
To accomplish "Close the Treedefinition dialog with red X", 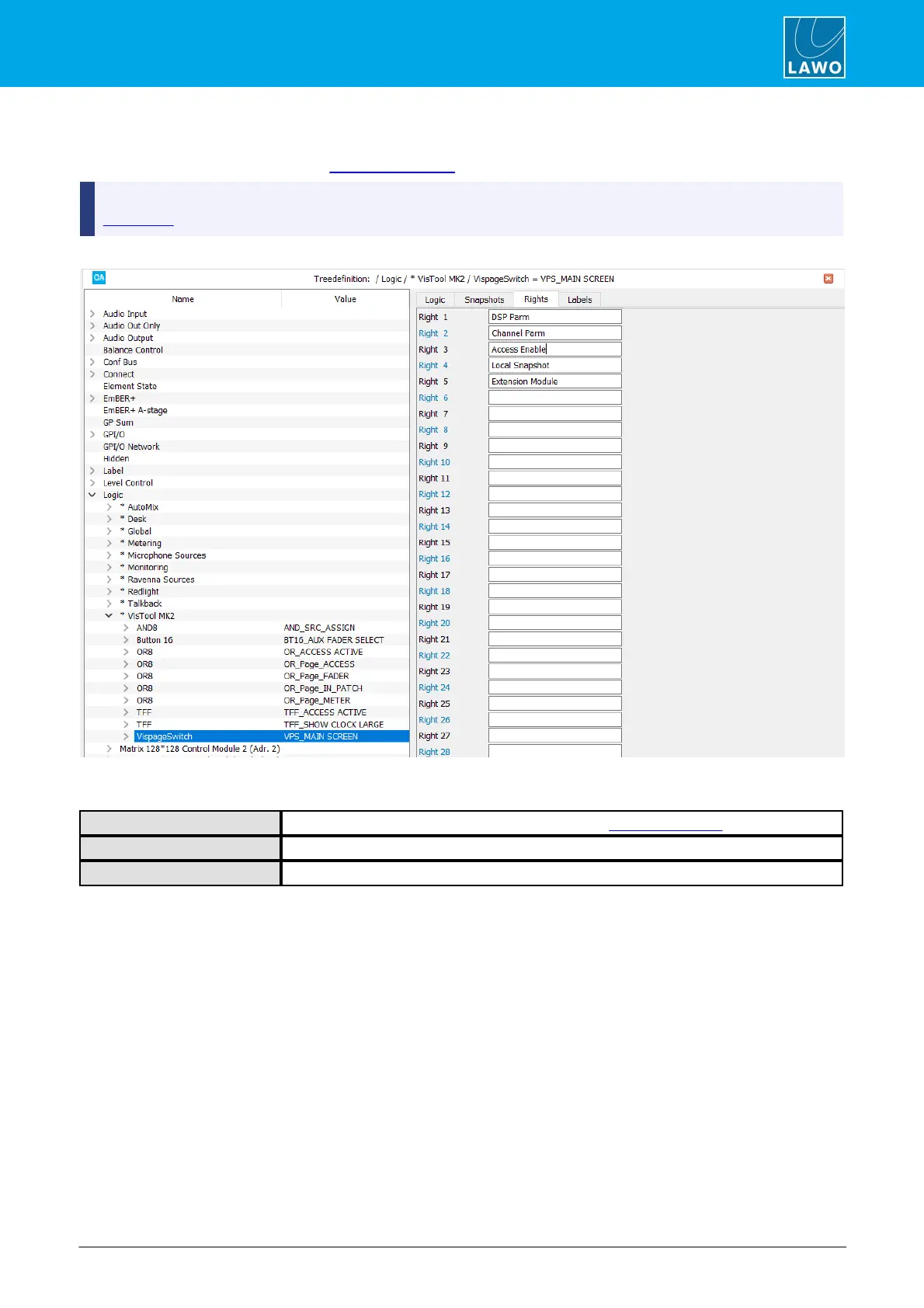I will (x=828, y=279).
